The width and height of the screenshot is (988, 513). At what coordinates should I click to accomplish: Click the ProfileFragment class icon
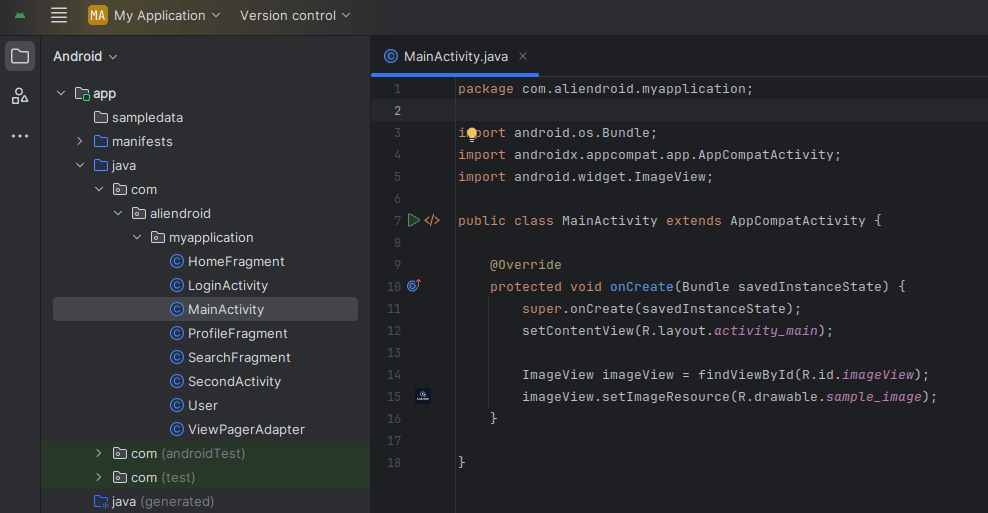pyautogui.click(x=177, y=333)
